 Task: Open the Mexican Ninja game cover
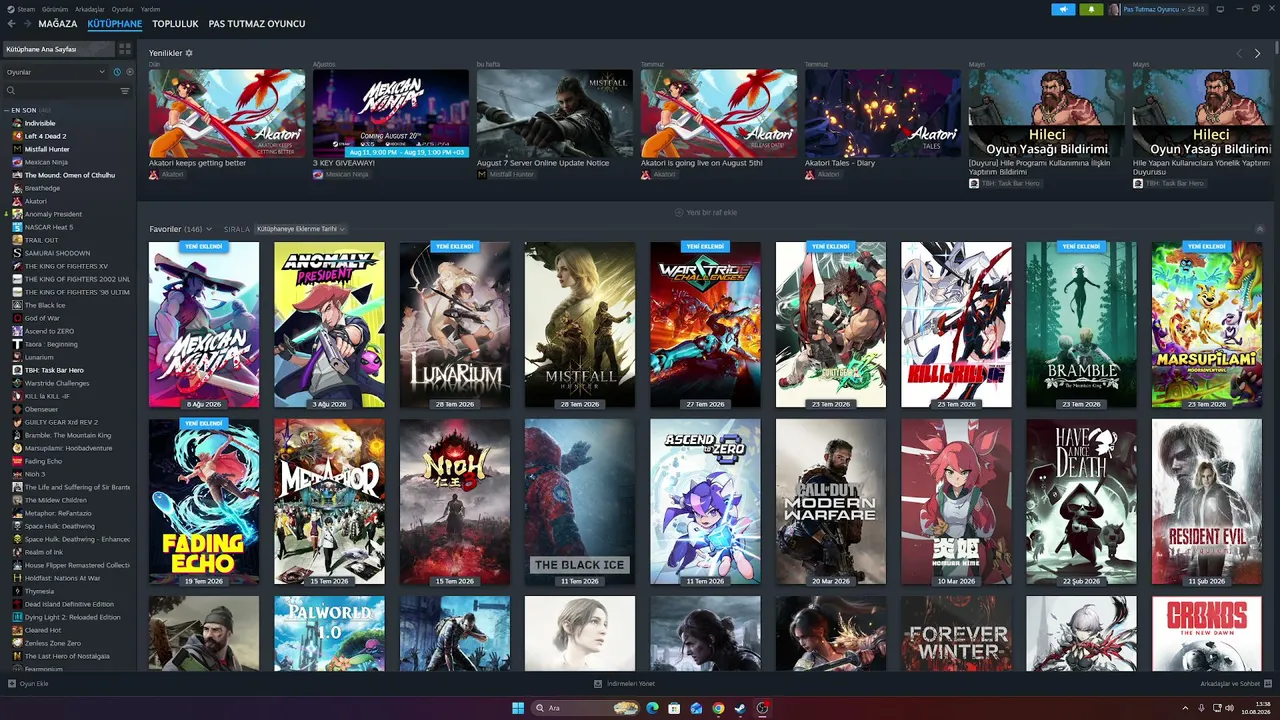pos(204,325)
